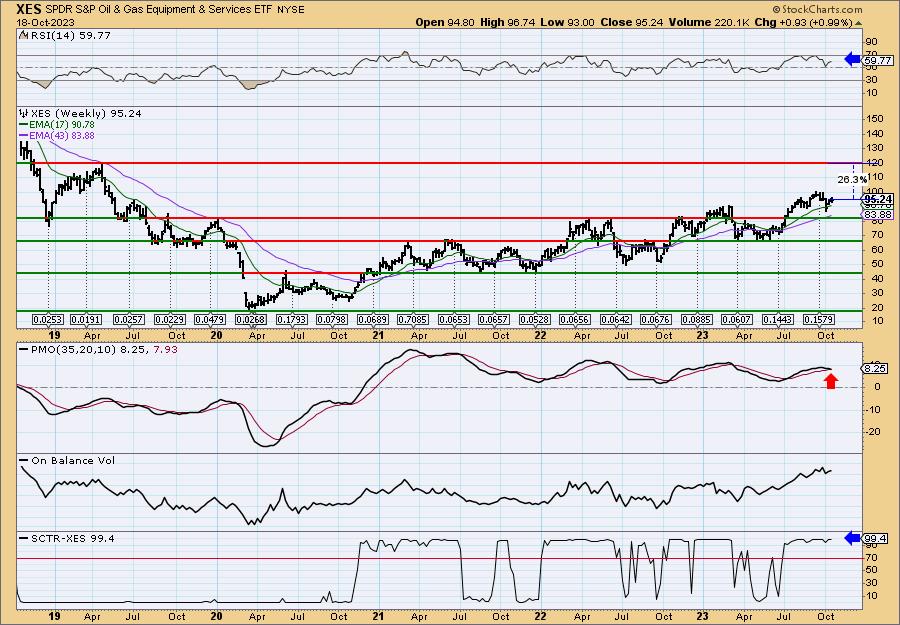Click the PMO(35,20,10) 8.25 legend label
The width and height of the screenshot is (900, 625).
pyautogui.click(x=89, y=348)
